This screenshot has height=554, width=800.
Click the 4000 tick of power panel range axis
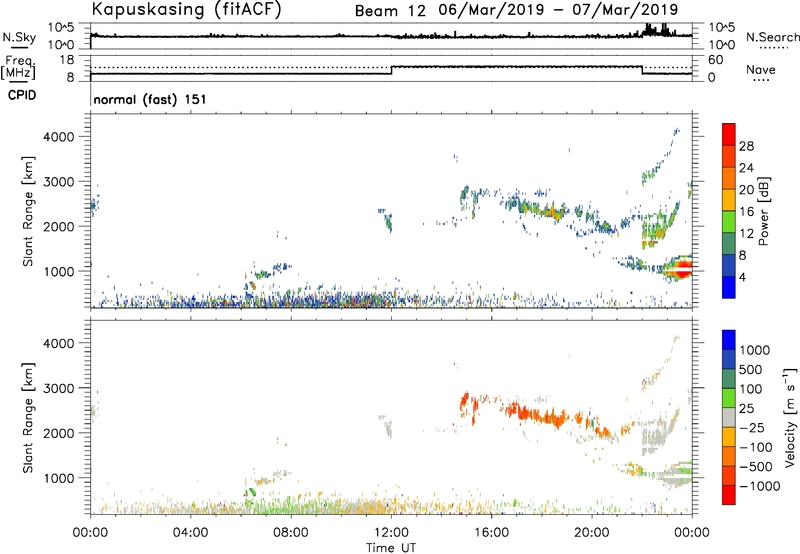click(x=59, y=137)
